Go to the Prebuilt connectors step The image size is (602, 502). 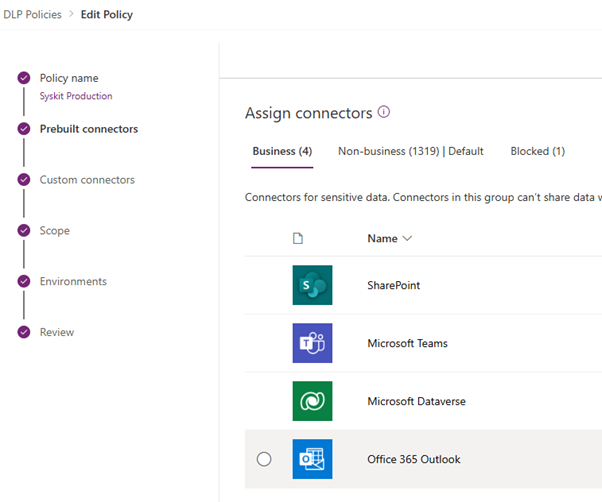coord(89,129)
